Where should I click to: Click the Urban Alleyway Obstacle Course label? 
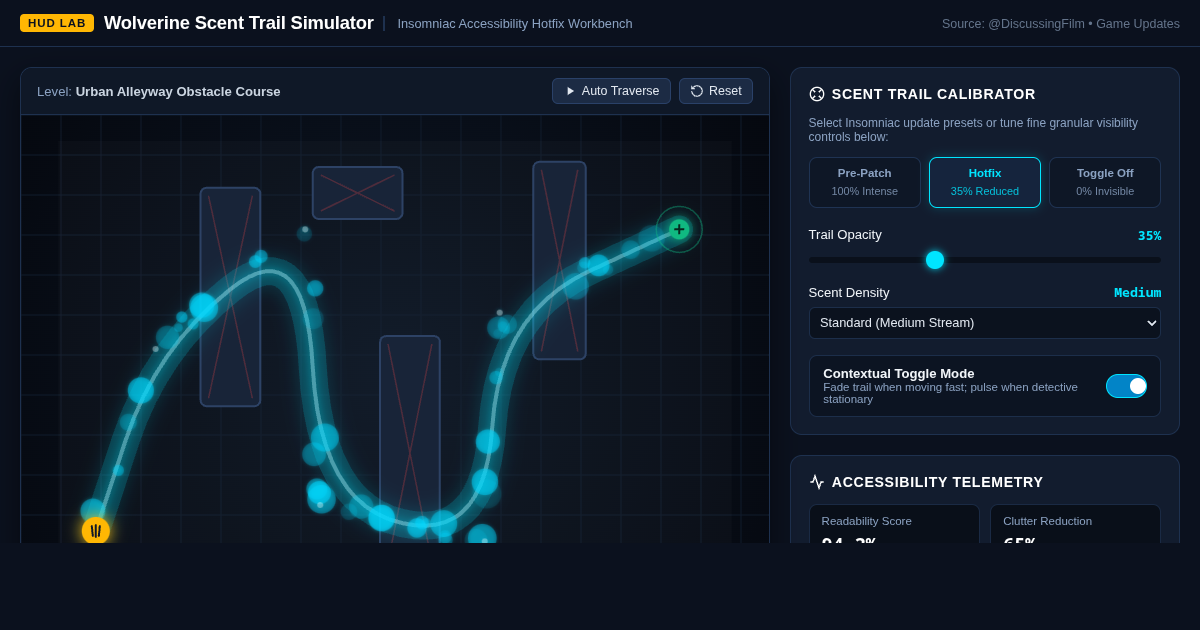[178, 91]
